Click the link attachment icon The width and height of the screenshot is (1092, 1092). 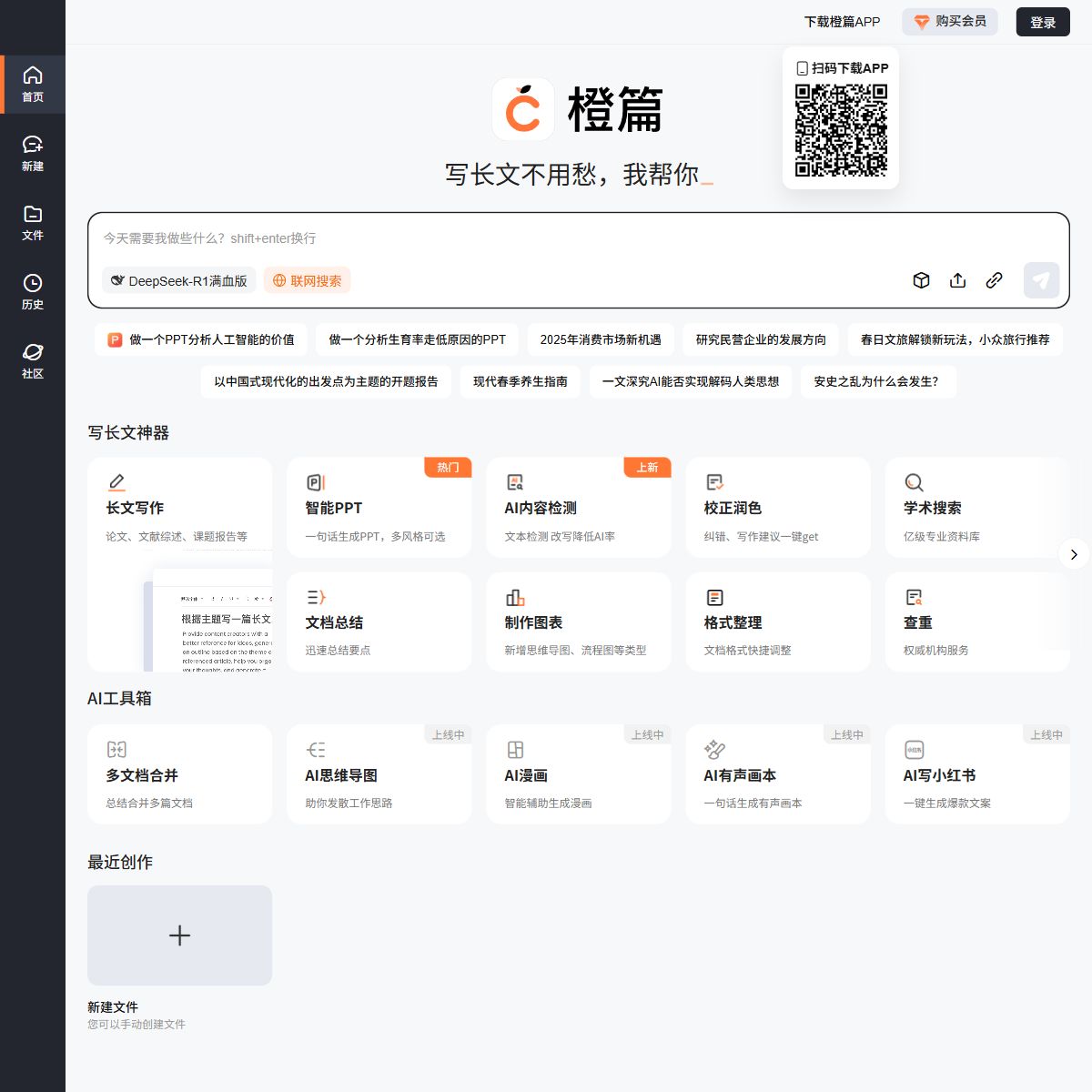point(994,280)
